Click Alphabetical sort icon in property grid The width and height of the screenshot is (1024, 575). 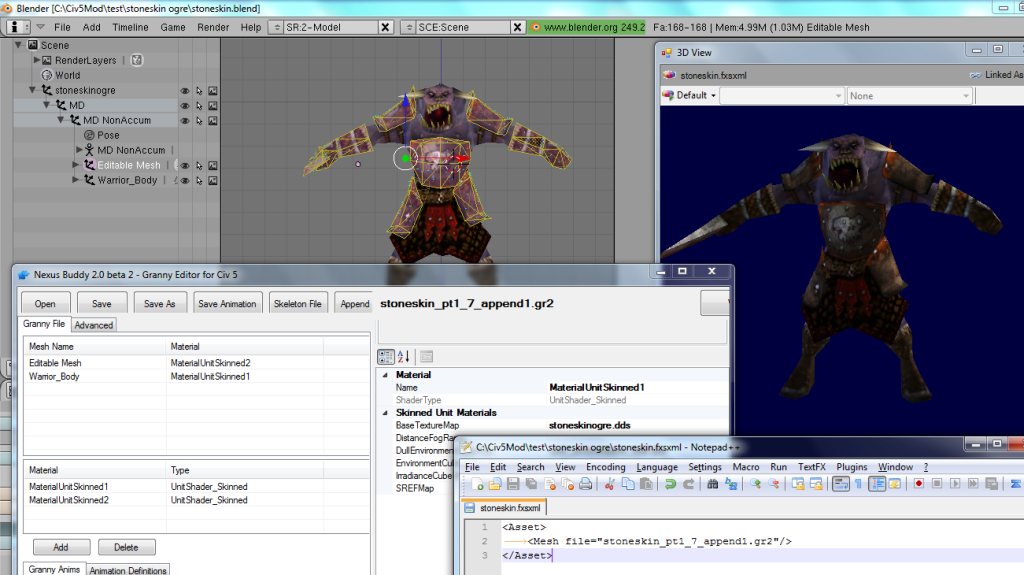tap(404, 357)
